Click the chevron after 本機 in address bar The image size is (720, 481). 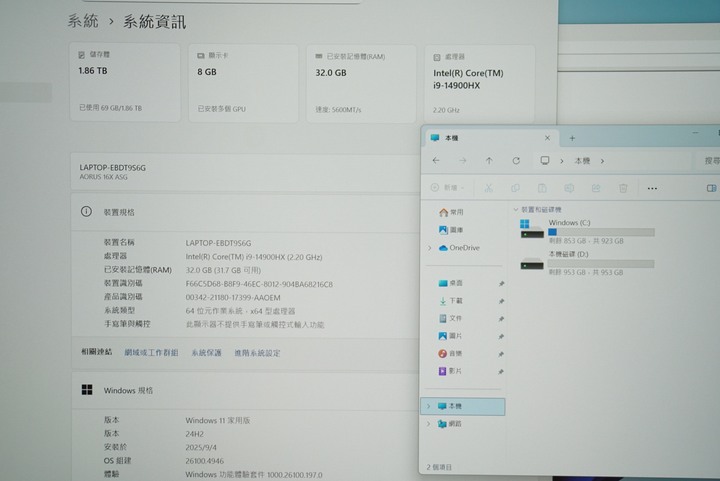[602, 161]
